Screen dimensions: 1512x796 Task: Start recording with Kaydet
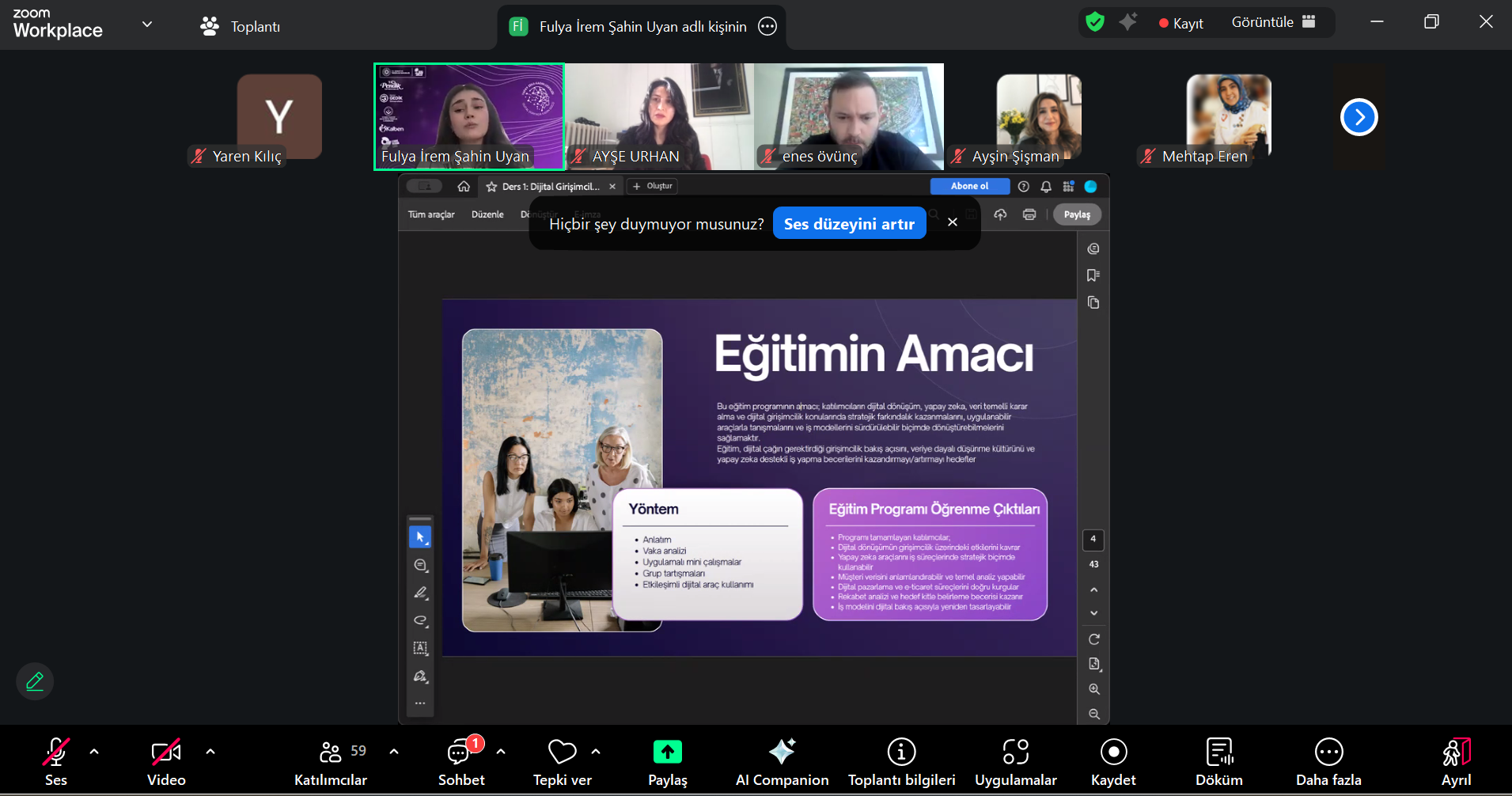tap(1113, 762)
